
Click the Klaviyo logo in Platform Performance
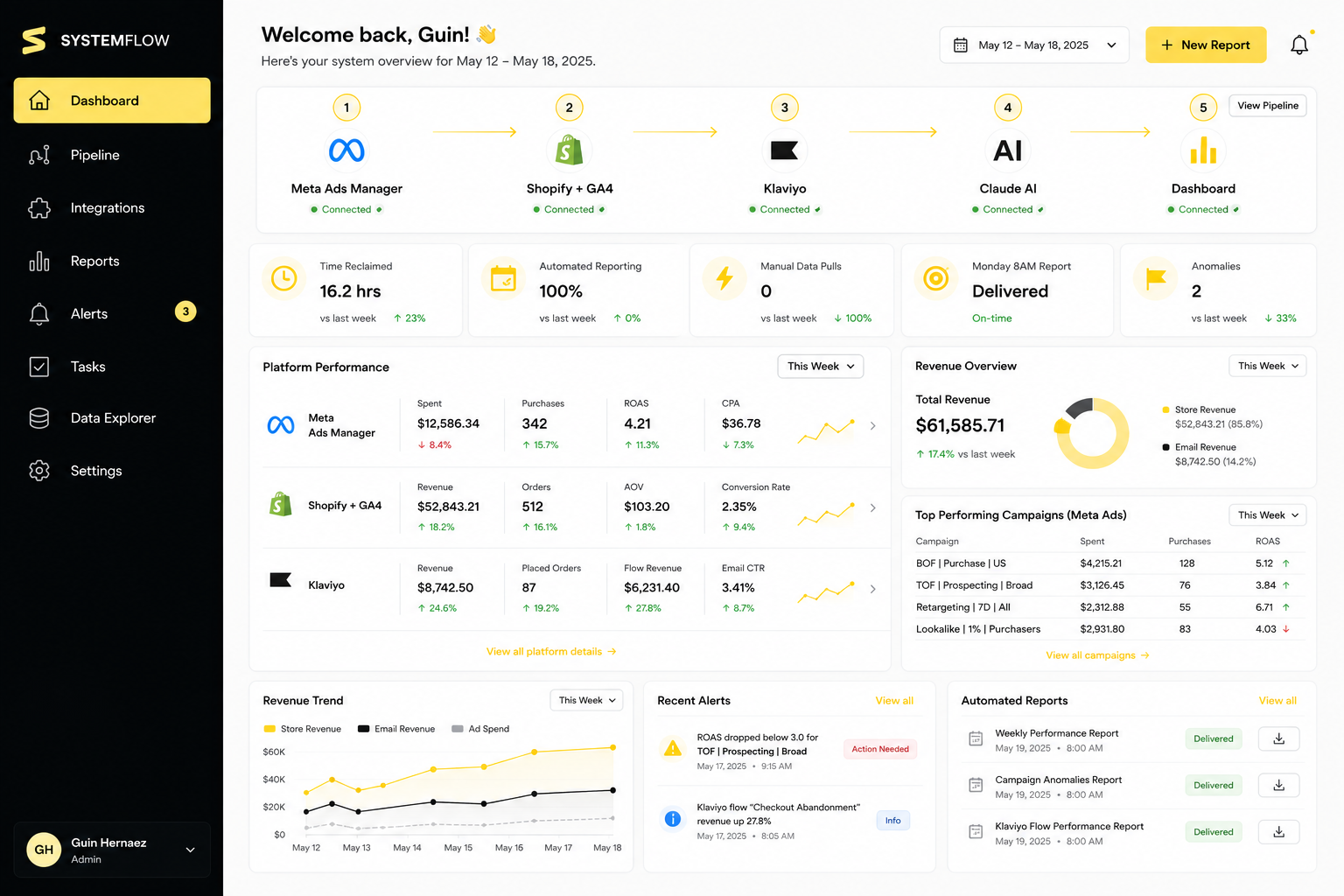pos(281,580)
